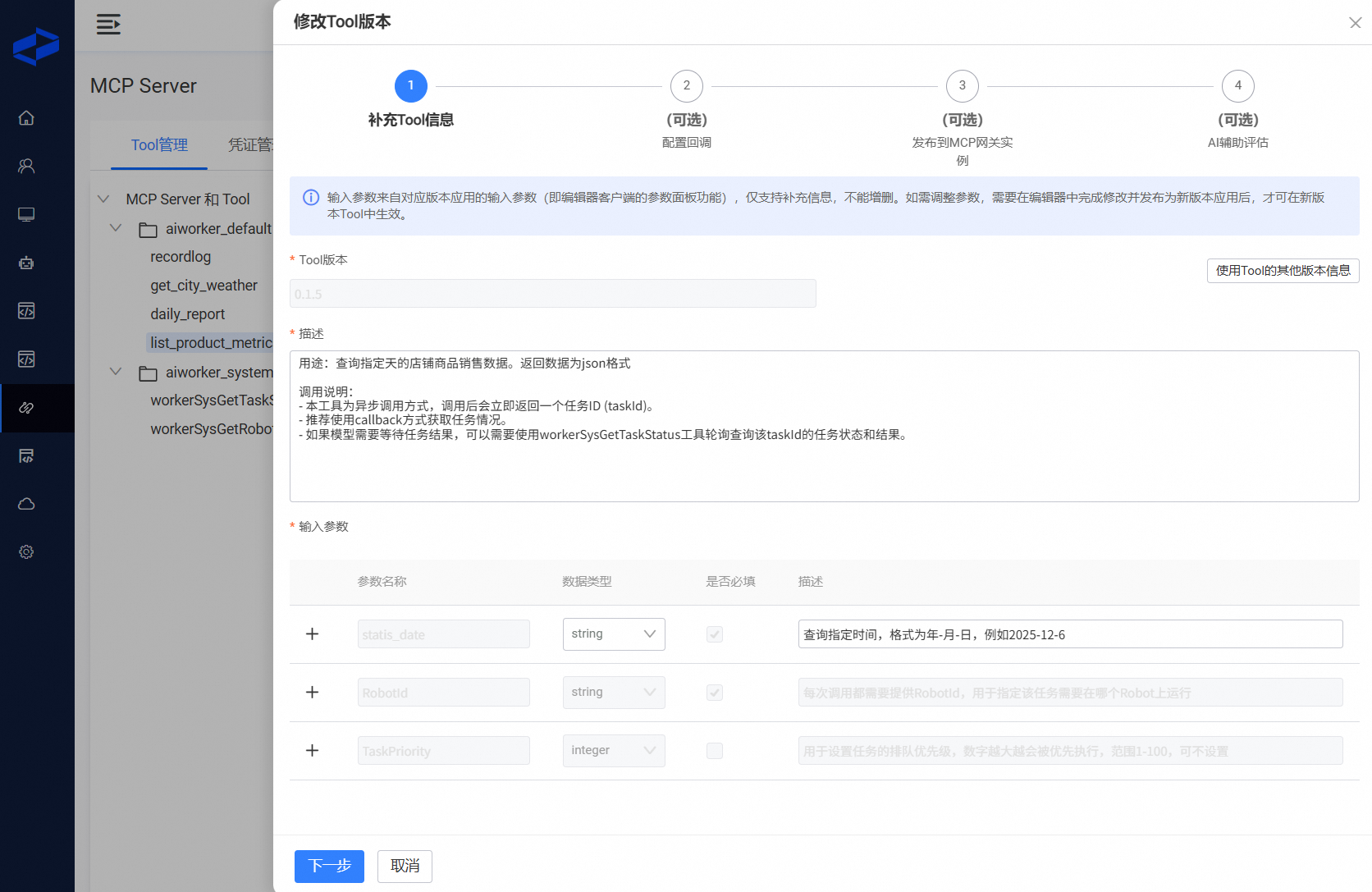Click into the 描述 text area
The image size is (1372, 892).
825,427
